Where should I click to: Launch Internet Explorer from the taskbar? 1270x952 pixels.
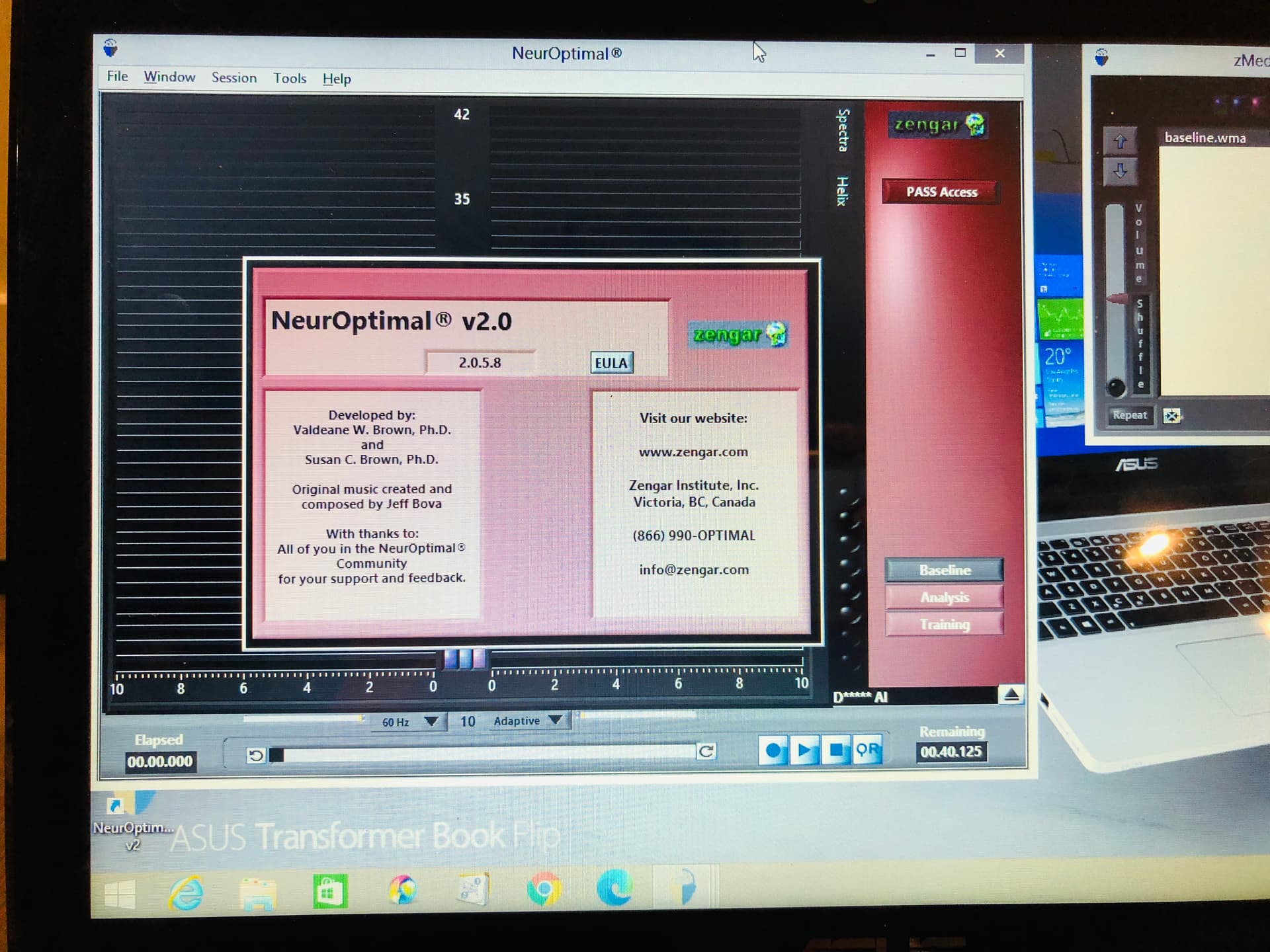coord(187,894)
